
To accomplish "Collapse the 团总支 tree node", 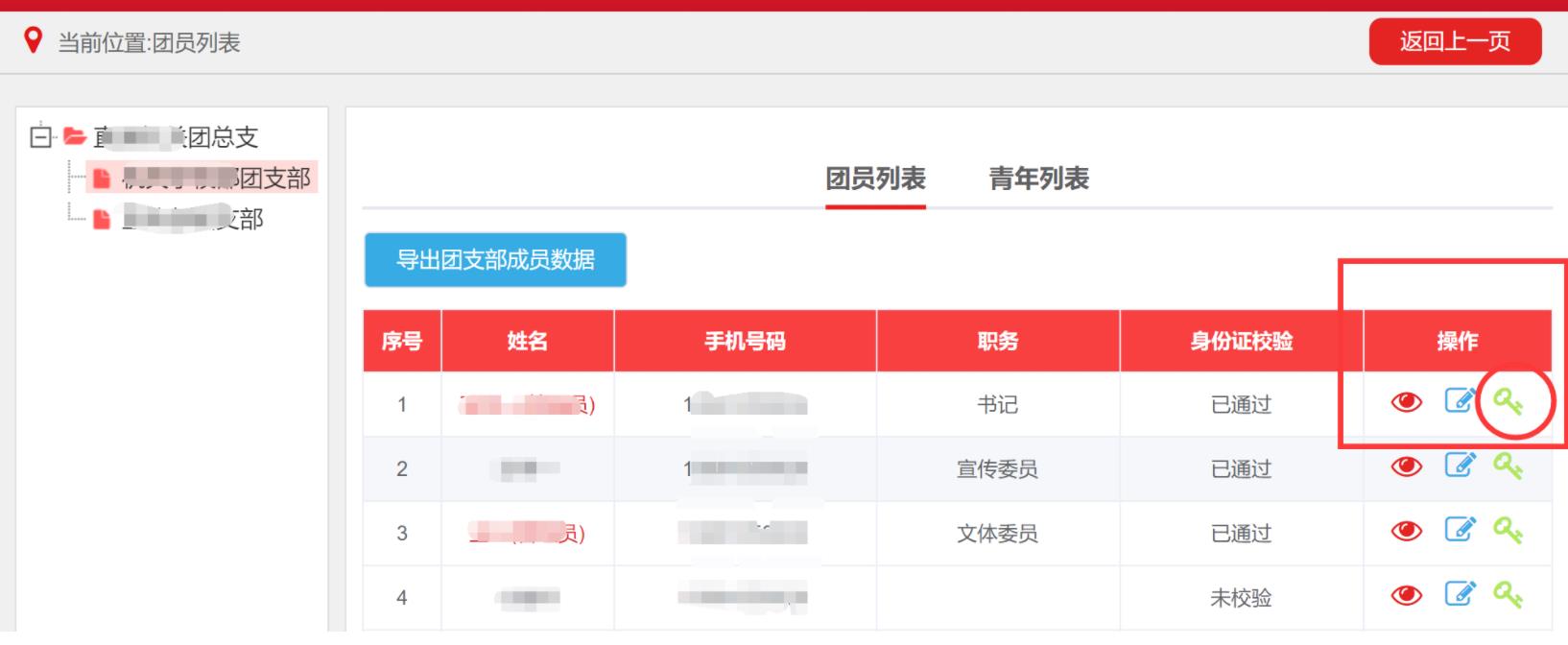I will click(40, 137).
